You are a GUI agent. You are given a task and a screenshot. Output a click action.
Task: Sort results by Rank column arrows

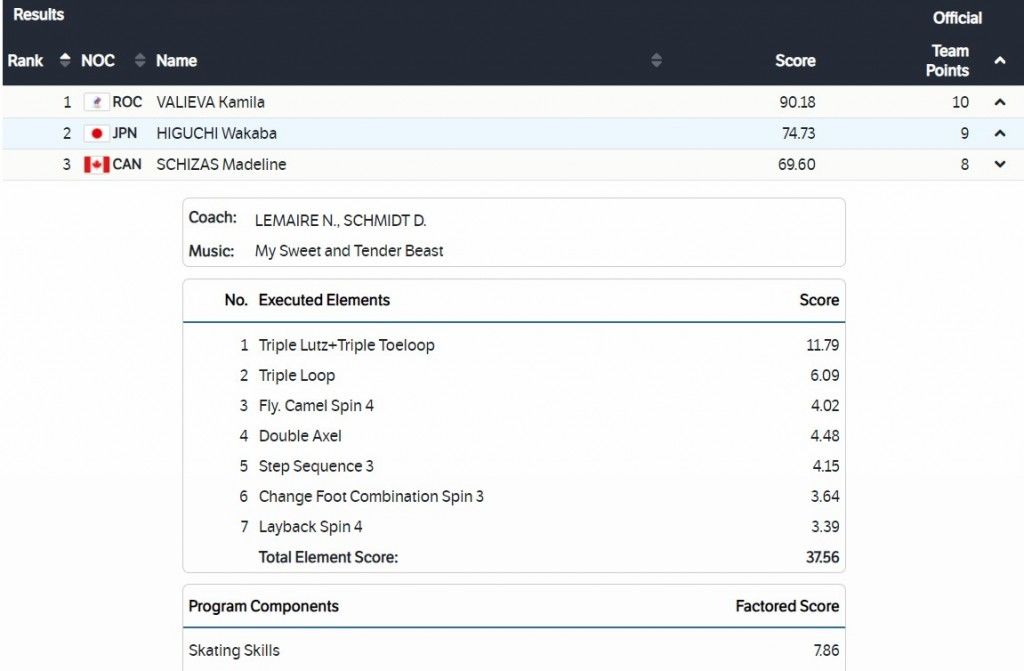(x=65, y=60)
